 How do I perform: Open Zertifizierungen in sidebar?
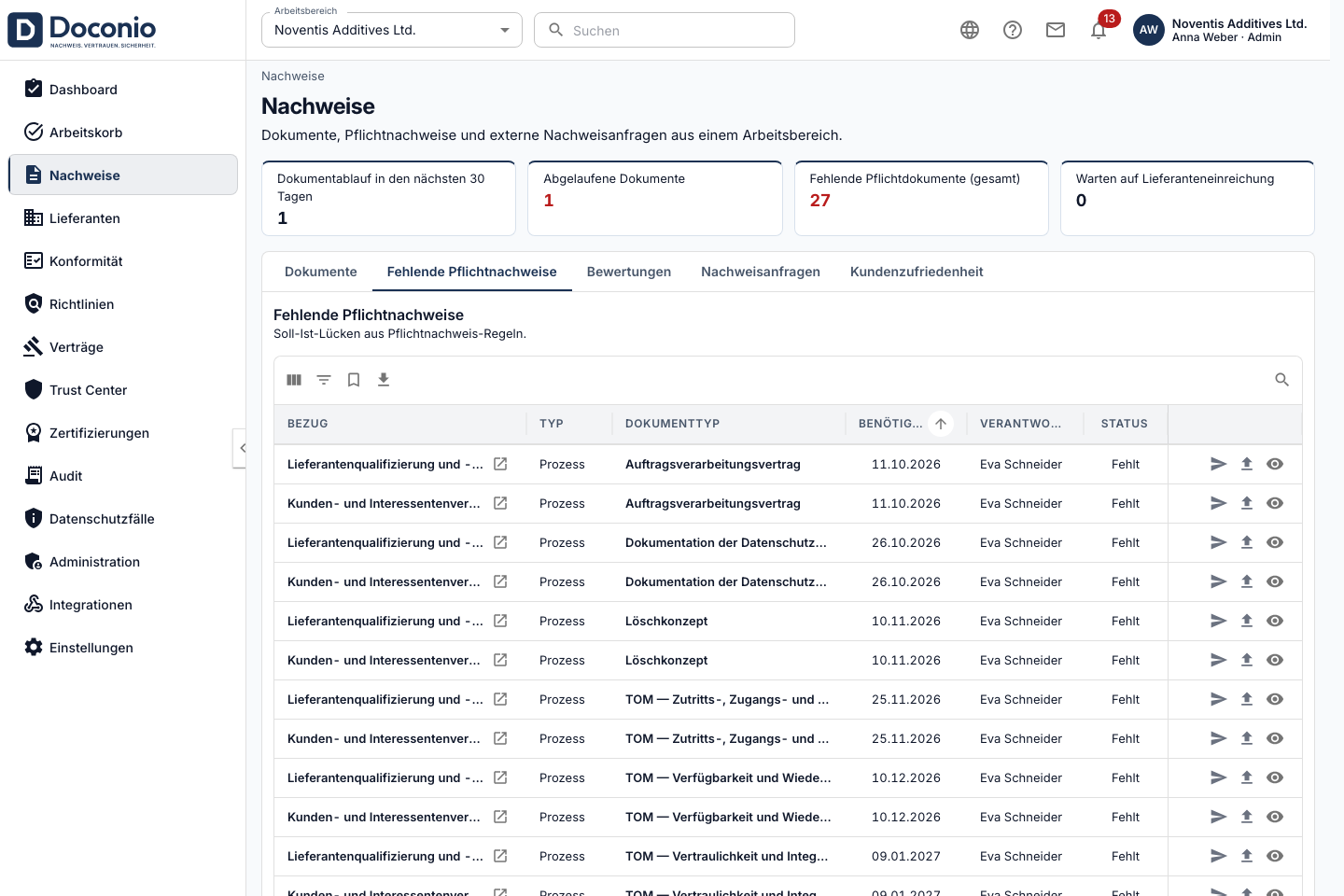123,433
